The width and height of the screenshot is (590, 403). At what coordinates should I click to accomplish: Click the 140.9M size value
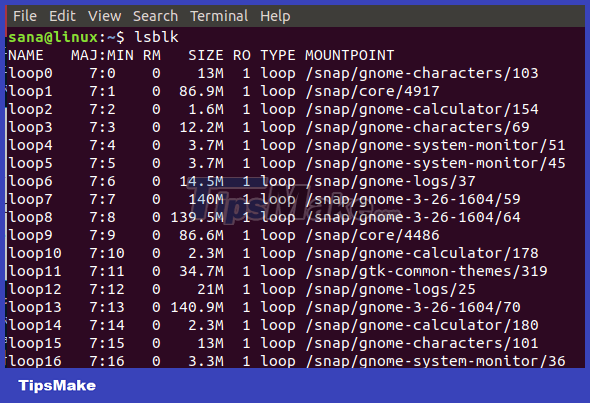click(x=197, y=307)
